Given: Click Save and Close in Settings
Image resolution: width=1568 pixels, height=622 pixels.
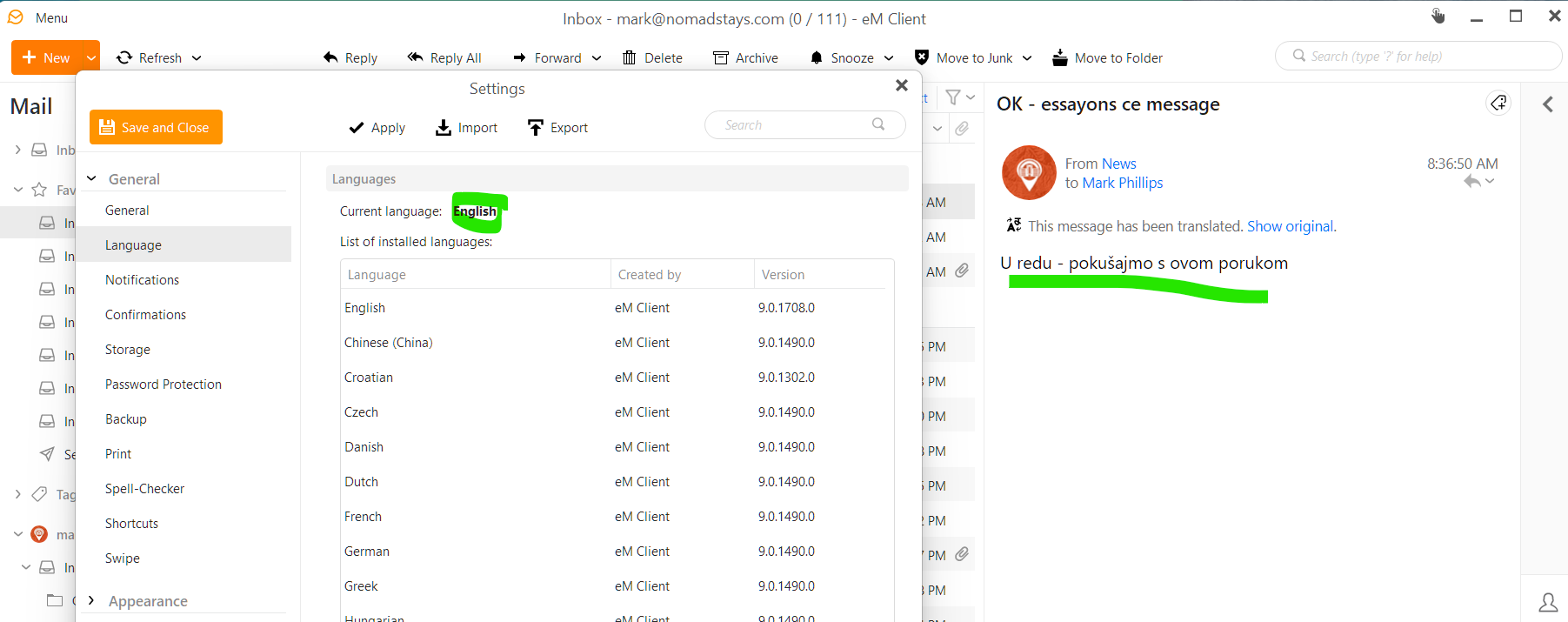Looking at the screenshot, I should [156, 127].
